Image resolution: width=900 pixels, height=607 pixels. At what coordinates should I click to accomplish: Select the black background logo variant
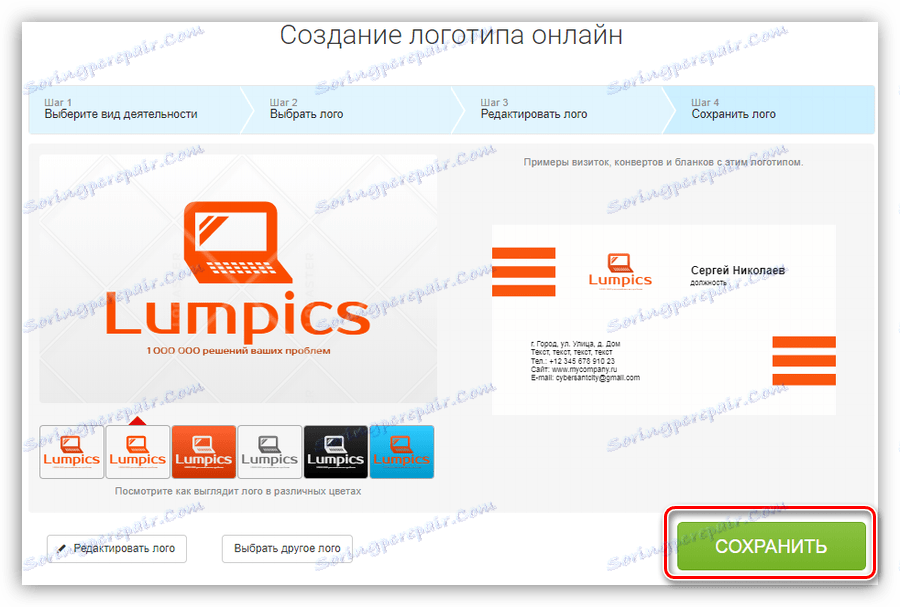pos(336,452)
